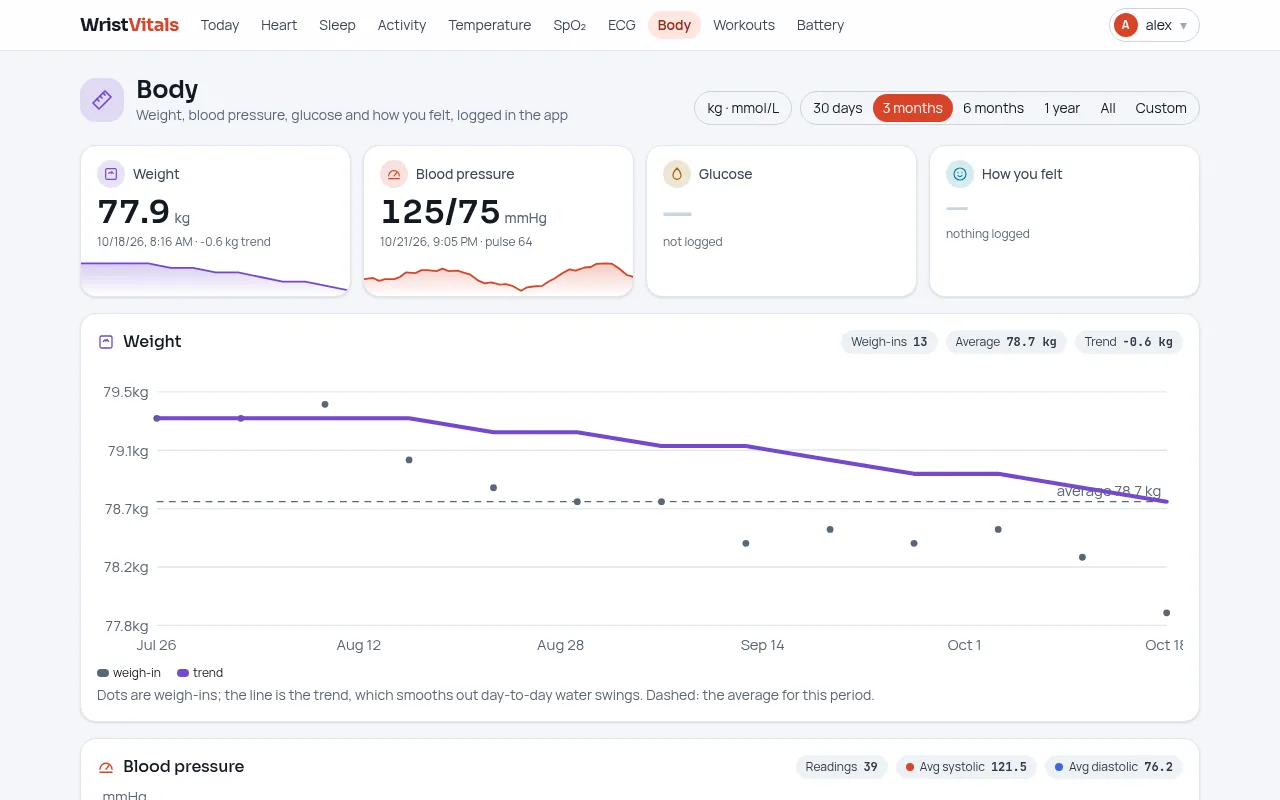Select the 1 year range
The image size is (1280, 800).
coord(1062,108)
